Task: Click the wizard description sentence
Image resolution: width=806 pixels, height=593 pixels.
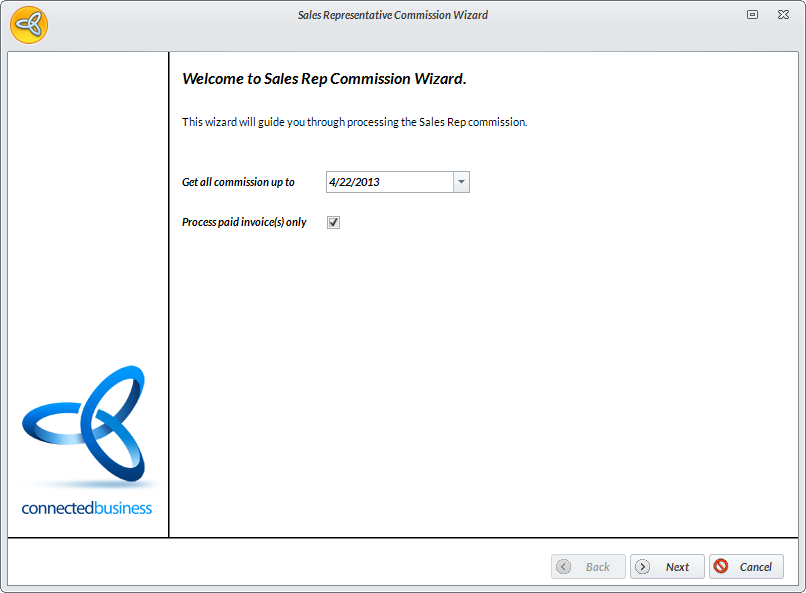Action: pyautogui.click(x=355, y=122)
